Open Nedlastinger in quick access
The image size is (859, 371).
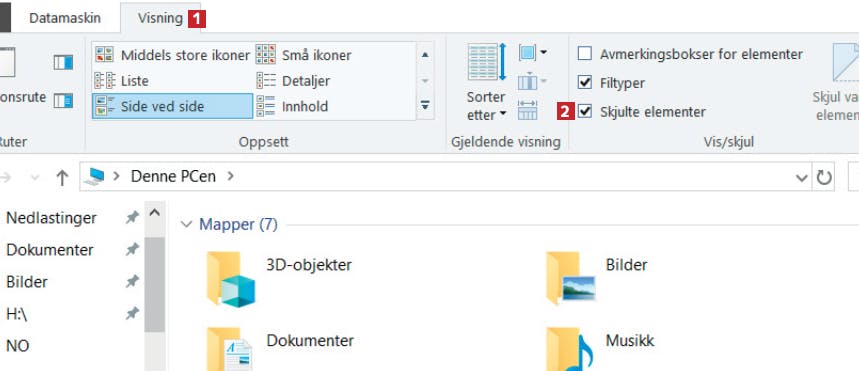(51, 218)
